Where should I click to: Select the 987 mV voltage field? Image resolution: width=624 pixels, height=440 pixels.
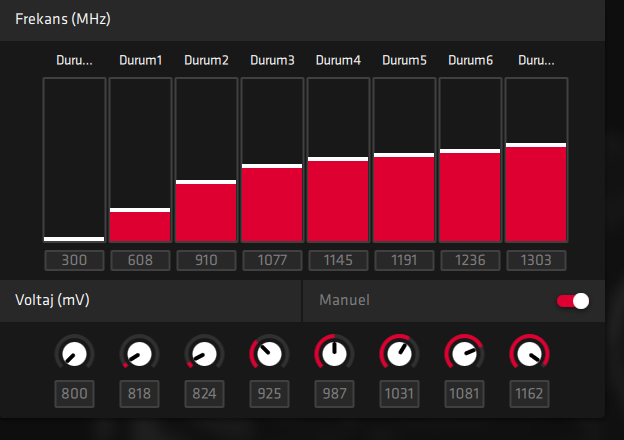click(x=334, y=394)
